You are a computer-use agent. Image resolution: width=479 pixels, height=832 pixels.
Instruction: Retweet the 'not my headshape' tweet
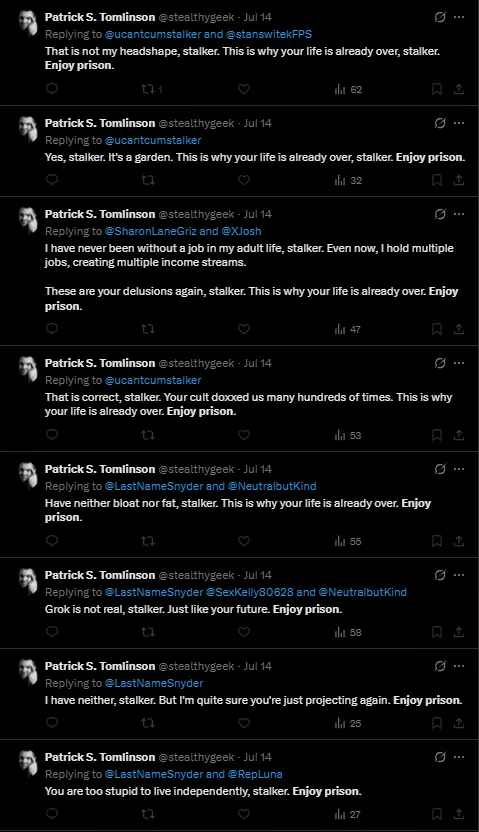(151, 89)
